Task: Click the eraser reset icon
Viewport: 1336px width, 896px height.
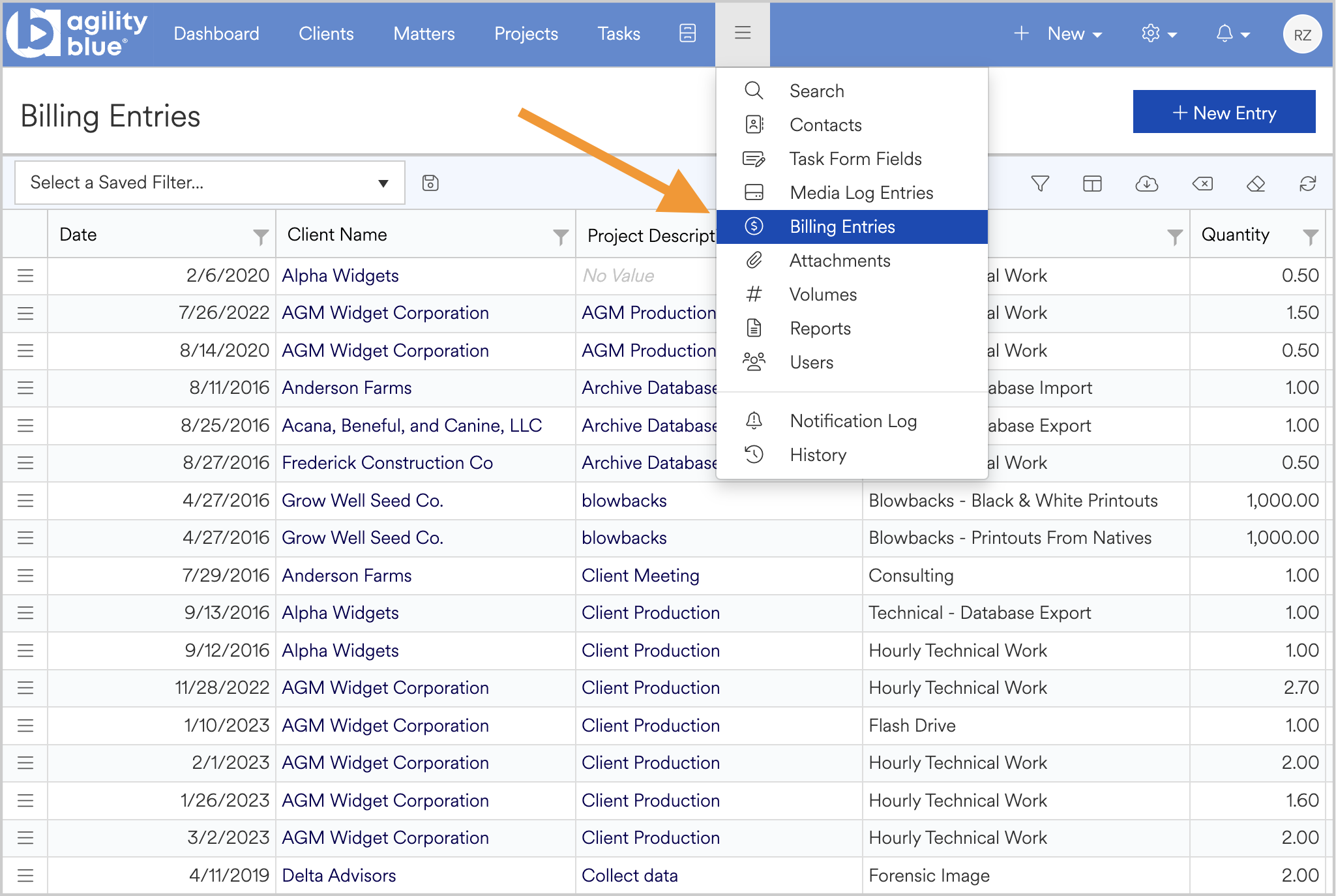Action: pos(1255,184)
